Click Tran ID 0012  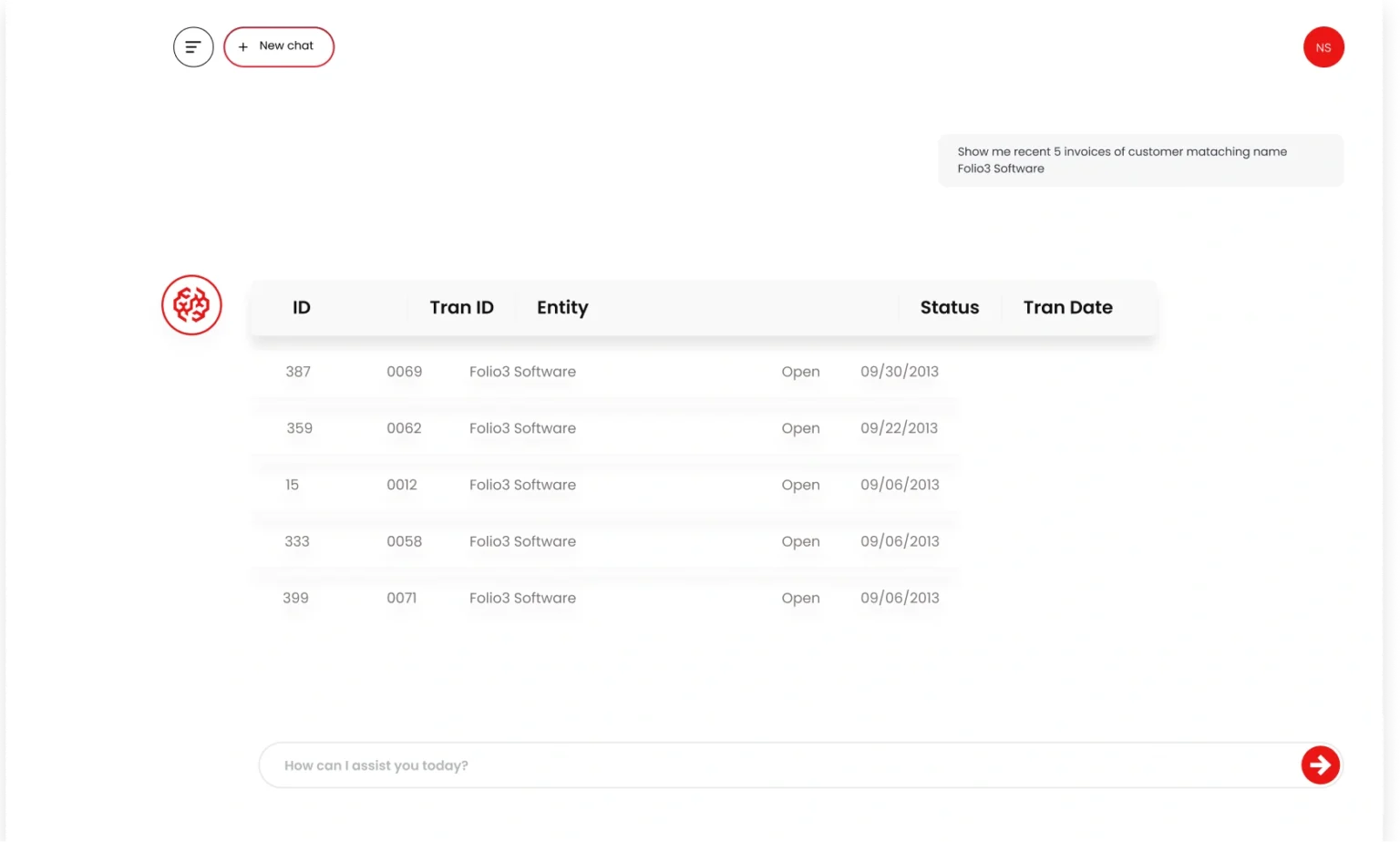click(402, 485)
